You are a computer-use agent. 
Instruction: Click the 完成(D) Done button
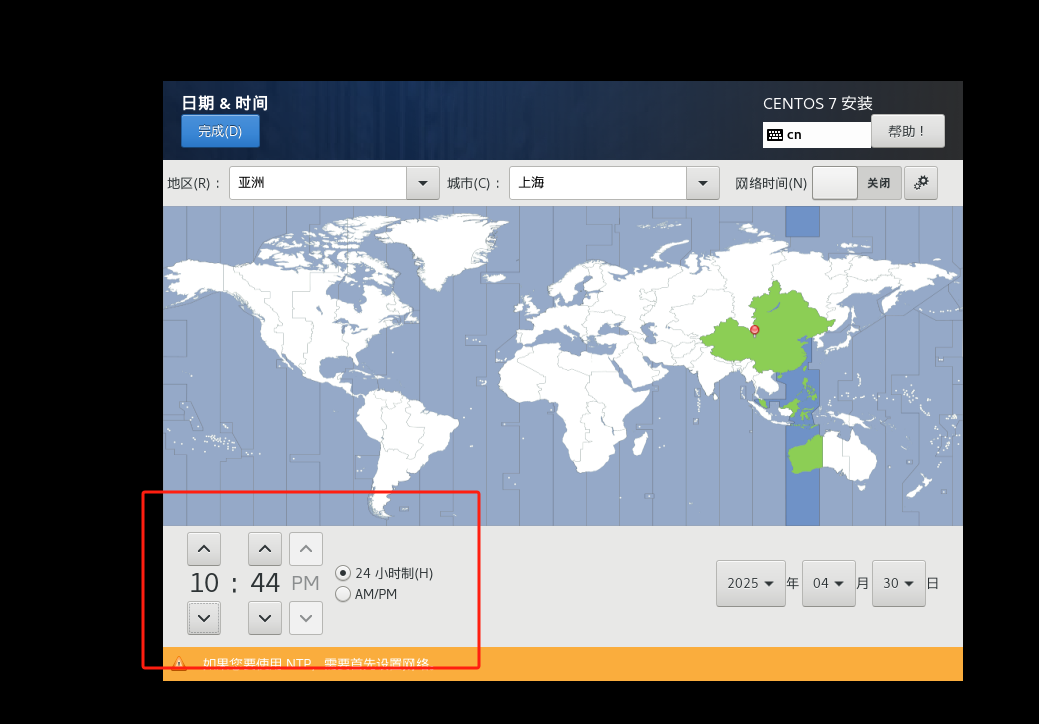tap(220, 131)
